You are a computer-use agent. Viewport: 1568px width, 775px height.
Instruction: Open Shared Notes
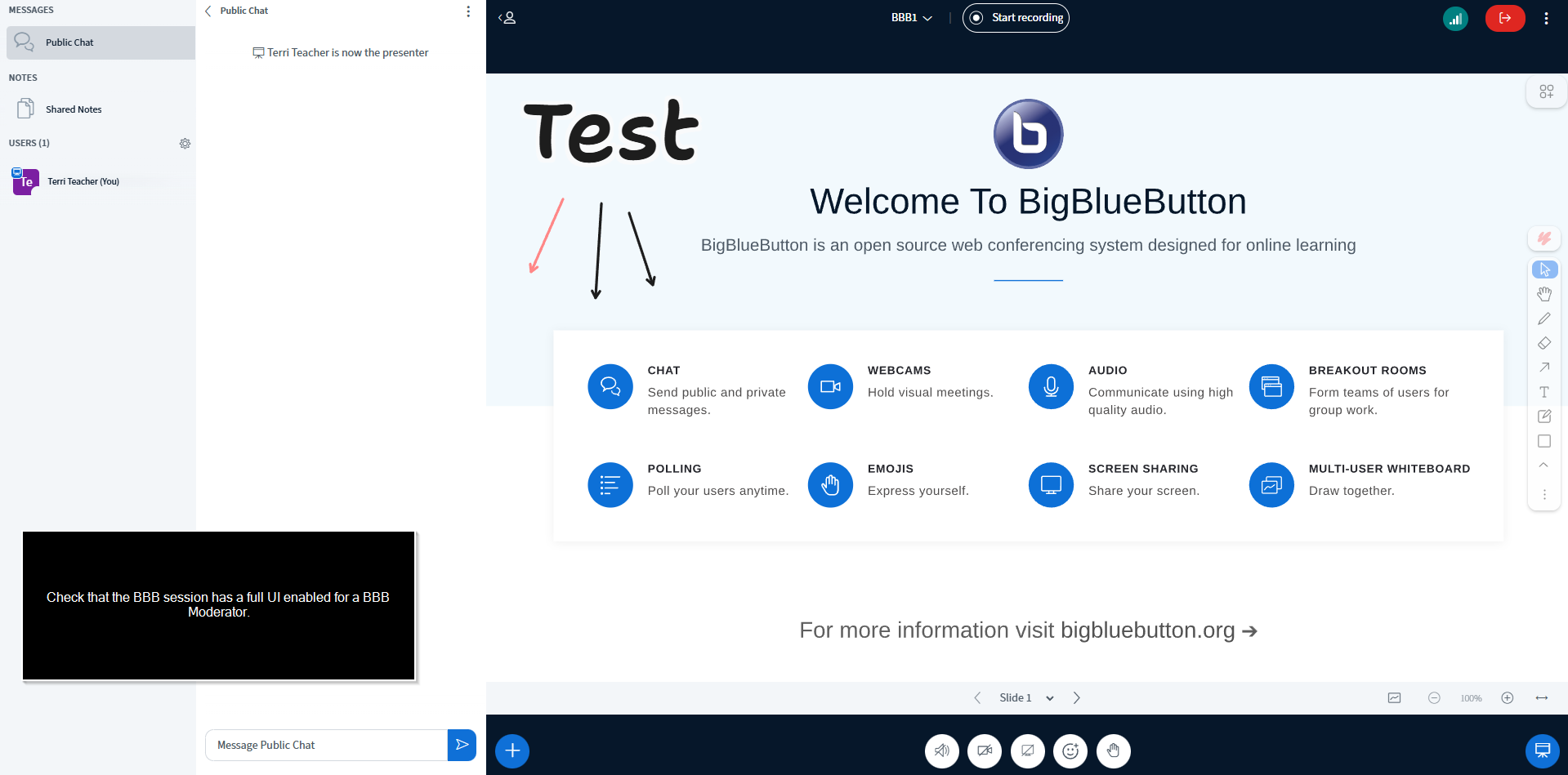click(101, 109)
